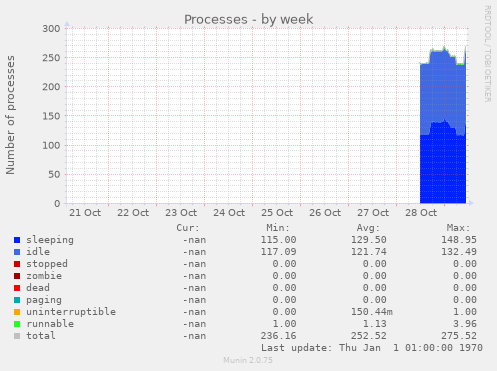Screen dimensions: 497x371
Task: Click uninterruptible maximum value 1.00
Action: 465,312
